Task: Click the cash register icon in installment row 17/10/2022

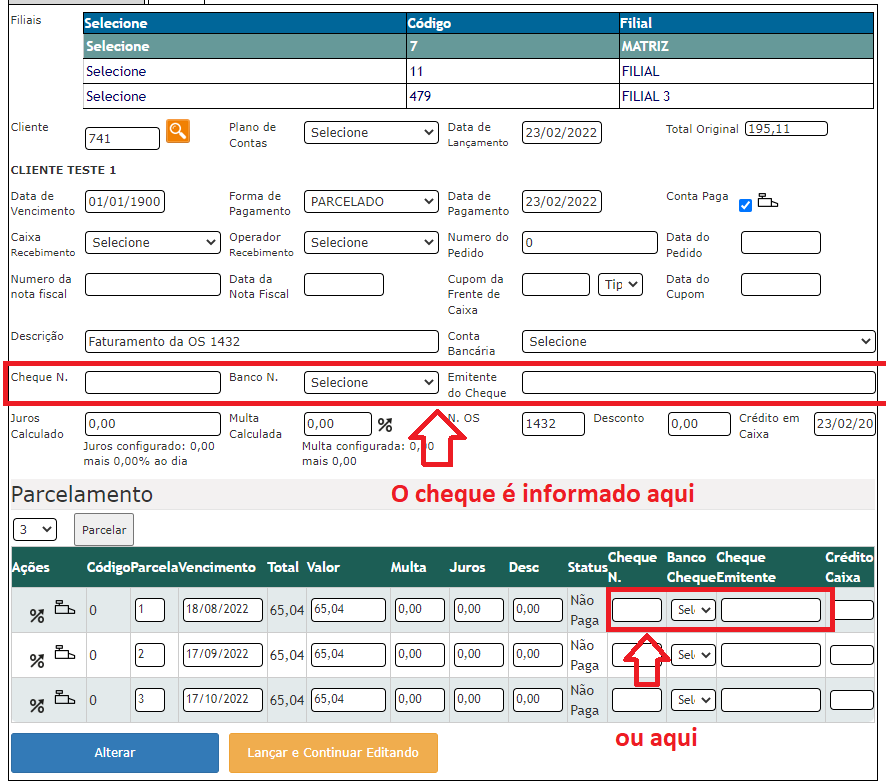Action: click(64, 698)
